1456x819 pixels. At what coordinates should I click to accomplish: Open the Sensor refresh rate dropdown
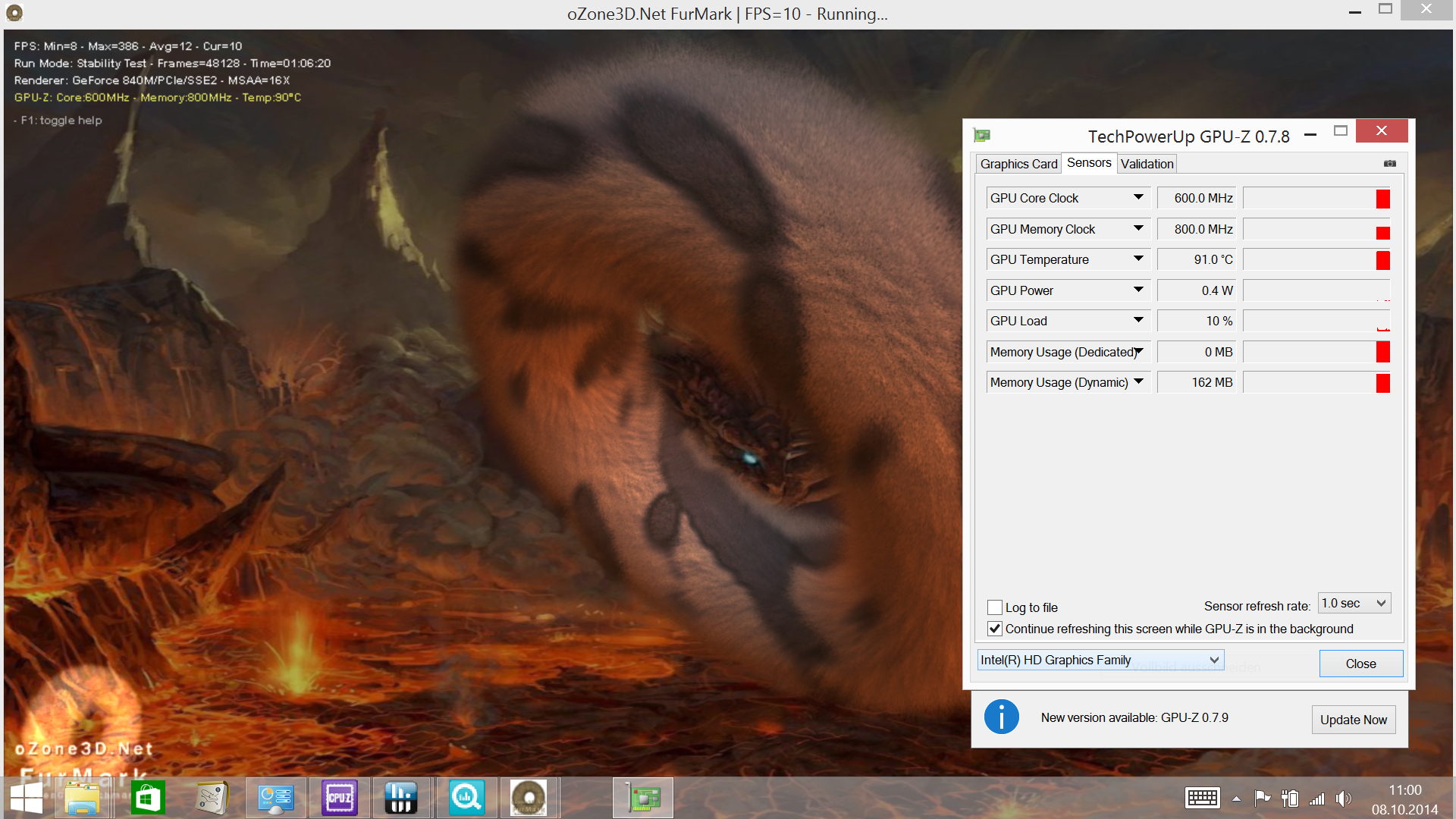tap(1354, 604)
